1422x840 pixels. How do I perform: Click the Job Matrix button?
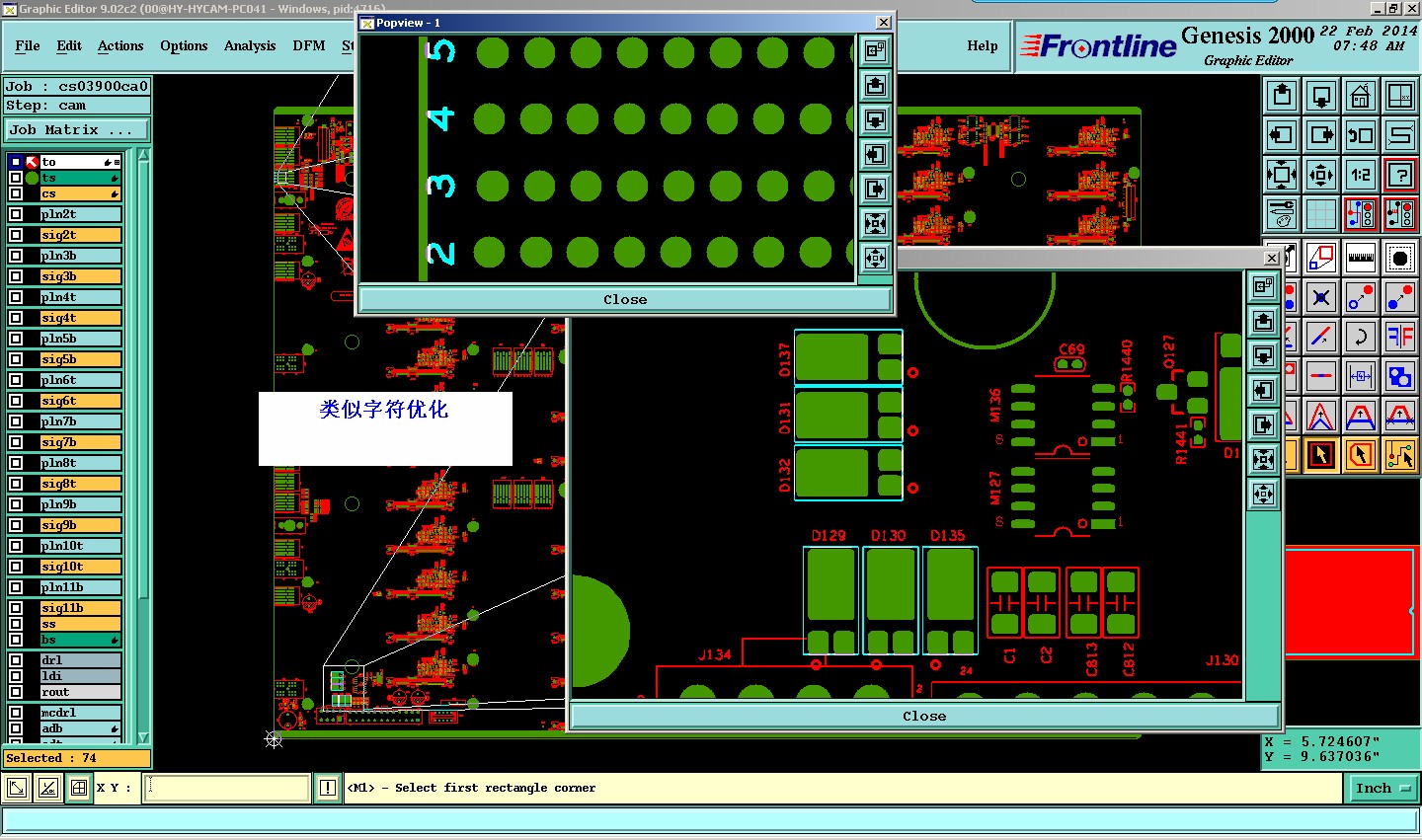point(77,129)
